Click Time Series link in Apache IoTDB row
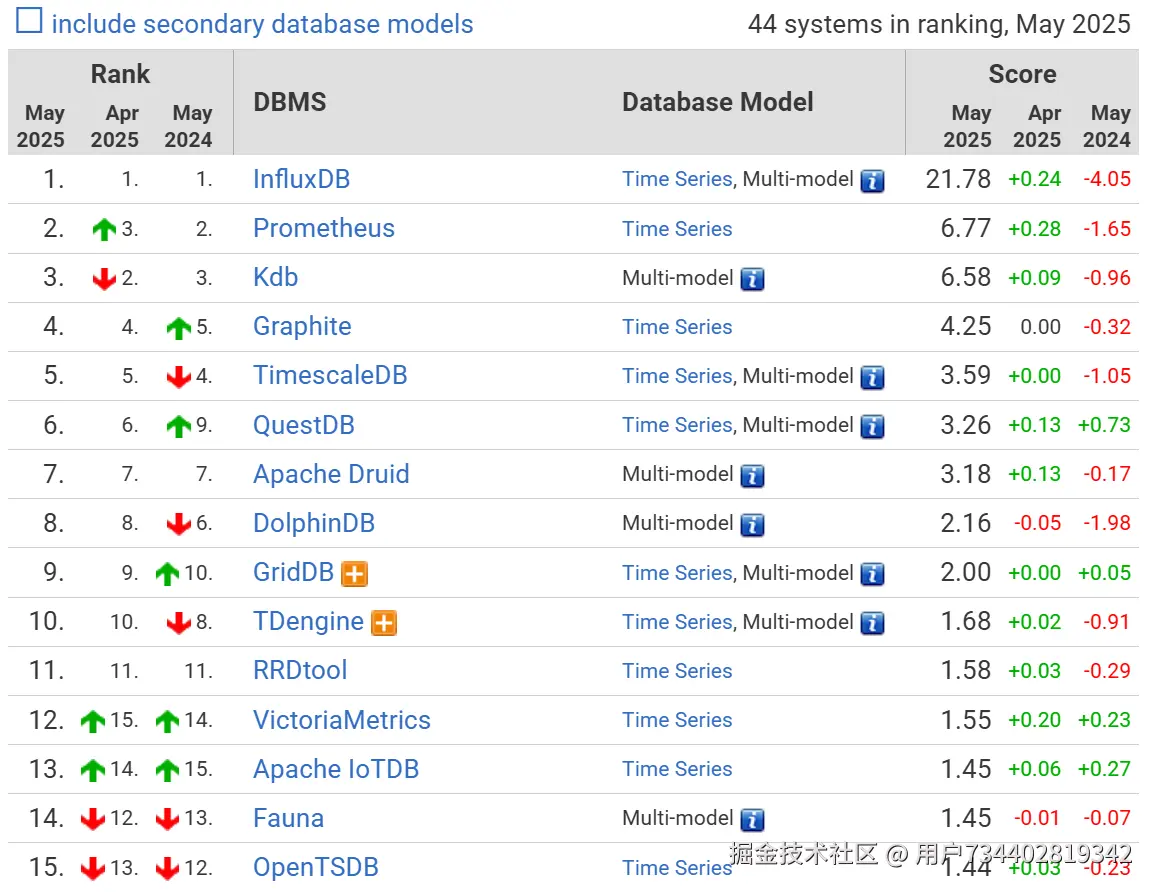Image resolution: width=1157 pixels, height=892 pixels. point(677,770)
